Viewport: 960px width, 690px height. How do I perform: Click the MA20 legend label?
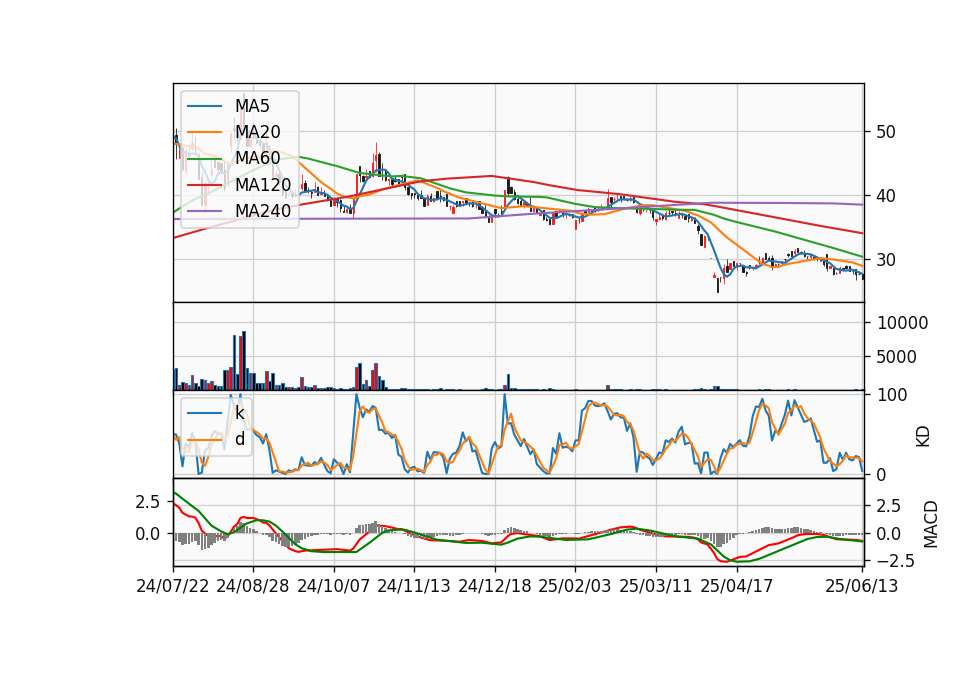click(x=257, y=132)
